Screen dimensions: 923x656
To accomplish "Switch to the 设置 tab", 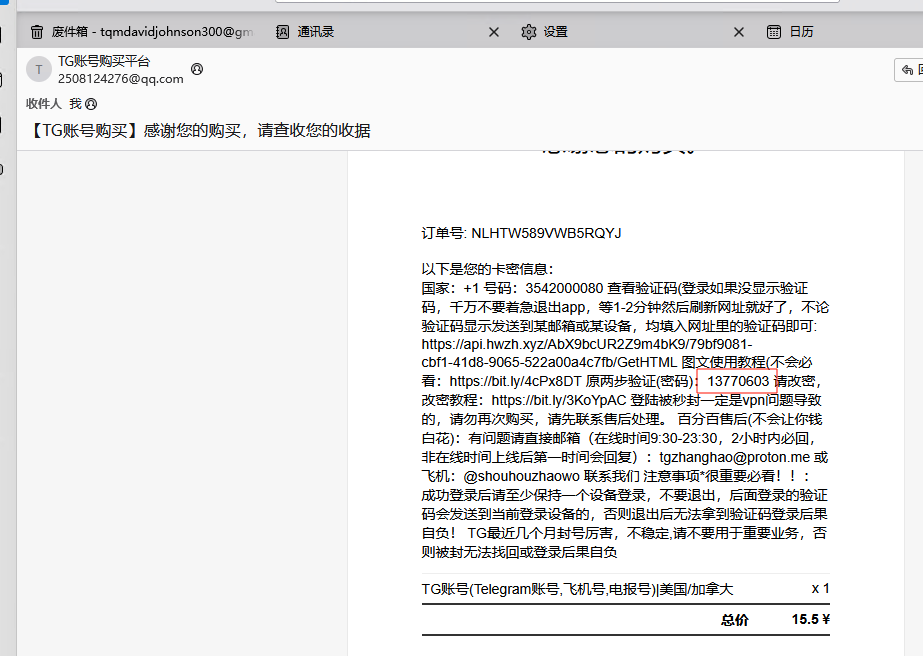I will click(555, 32).
